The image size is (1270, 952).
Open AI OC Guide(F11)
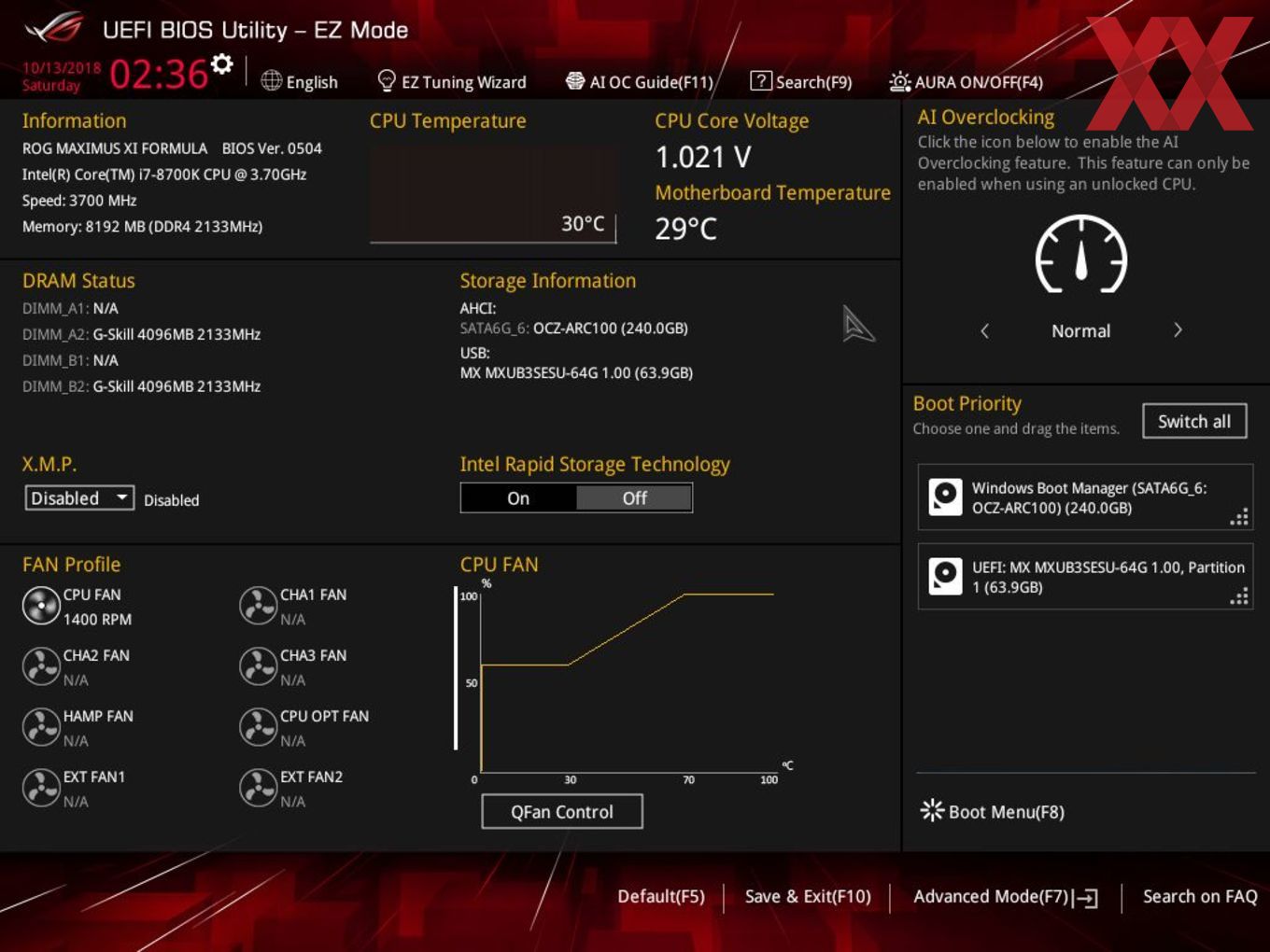[x=651, y=82]
